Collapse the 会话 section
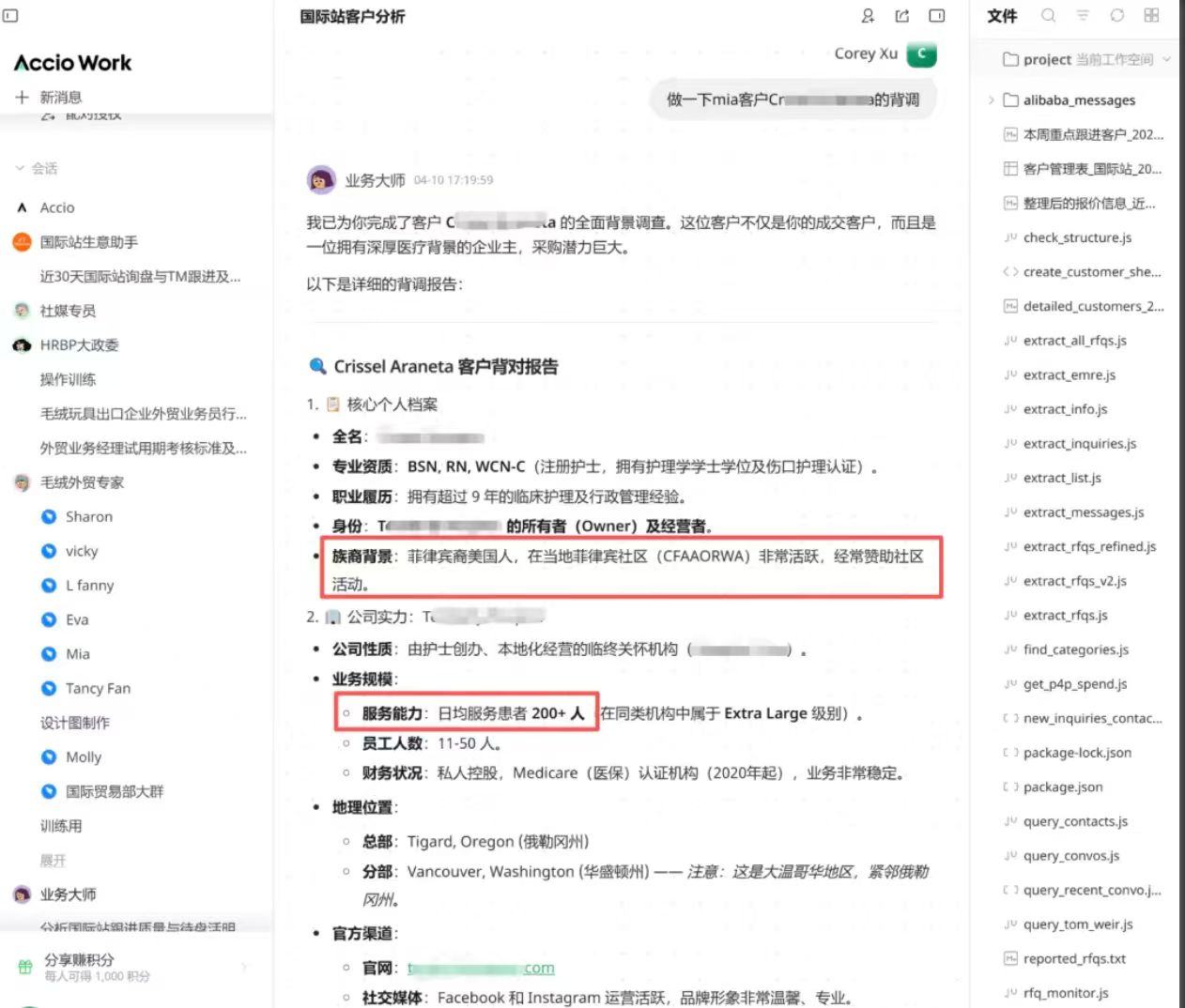1185x1008 pixels. 36,168
